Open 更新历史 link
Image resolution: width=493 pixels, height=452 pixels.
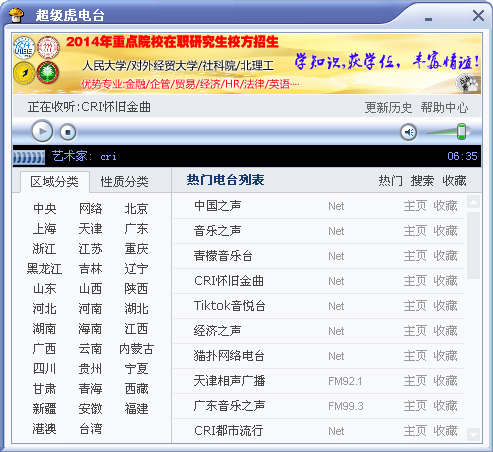(x=388, y=108)
